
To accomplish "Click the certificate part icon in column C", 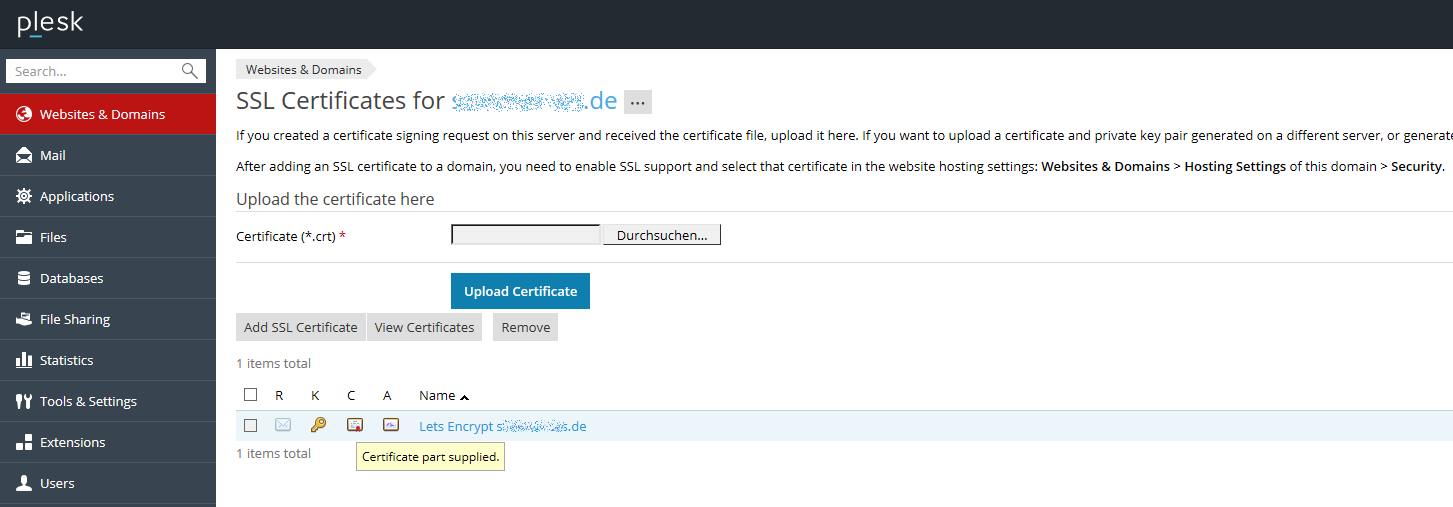I will (354, 425).
